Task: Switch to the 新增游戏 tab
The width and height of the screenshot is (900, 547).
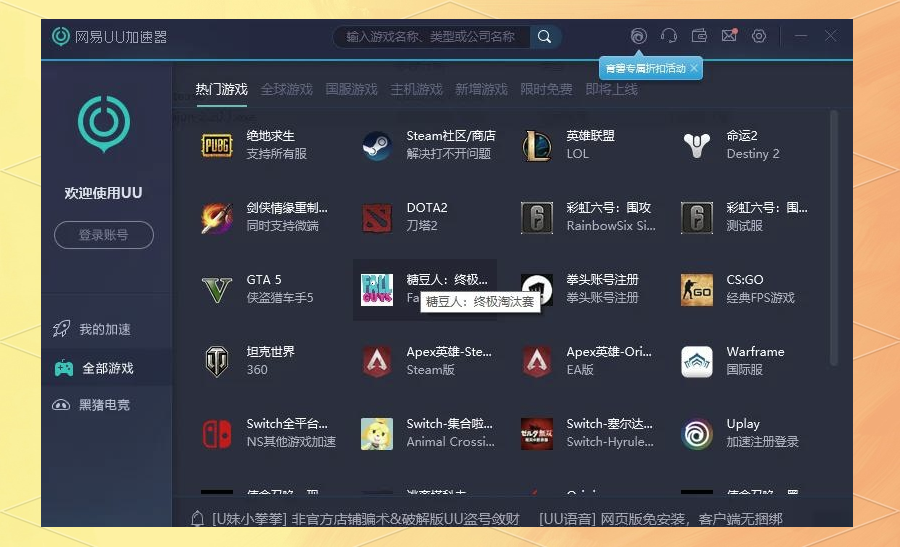Action: pyautogui.click(x=482, y=90)
